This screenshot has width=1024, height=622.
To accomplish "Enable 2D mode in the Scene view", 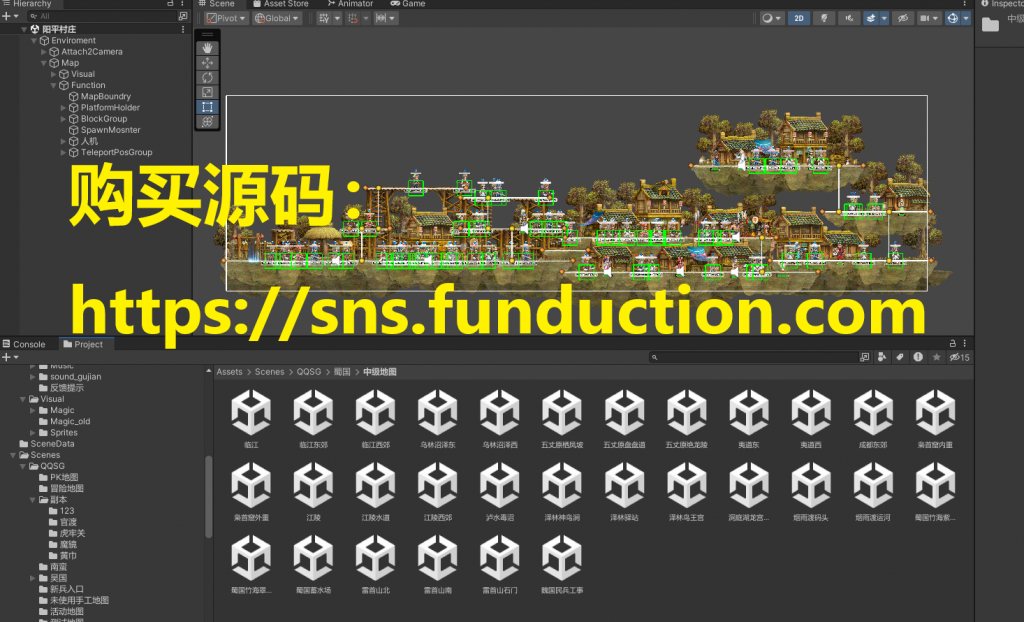I will point(800,18).
